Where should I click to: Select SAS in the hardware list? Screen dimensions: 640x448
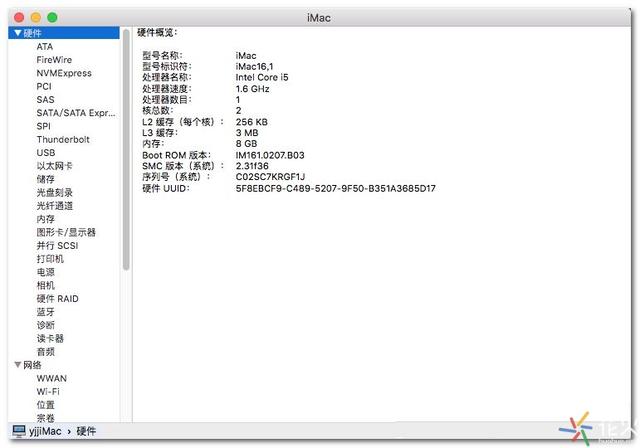45,100
